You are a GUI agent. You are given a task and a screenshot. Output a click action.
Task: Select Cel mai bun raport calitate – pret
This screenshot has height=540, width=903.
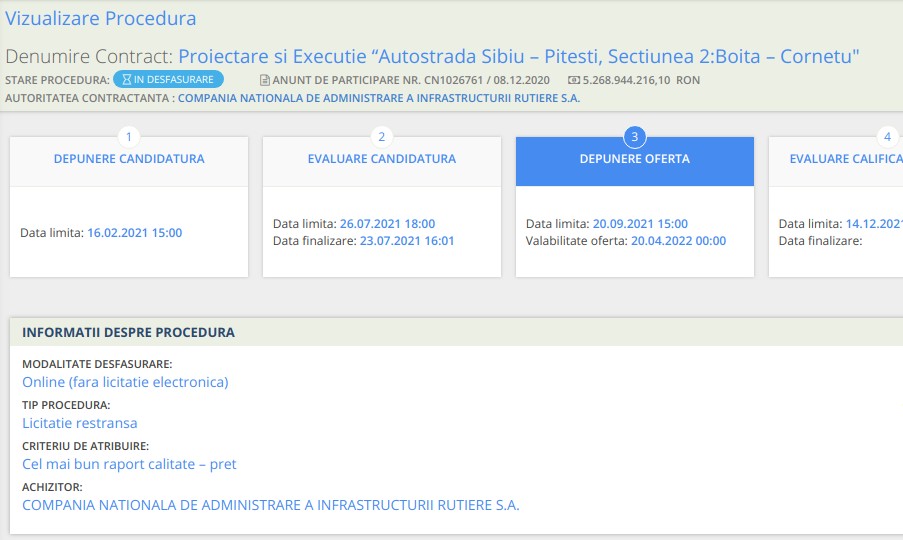[x=129, y=464]
